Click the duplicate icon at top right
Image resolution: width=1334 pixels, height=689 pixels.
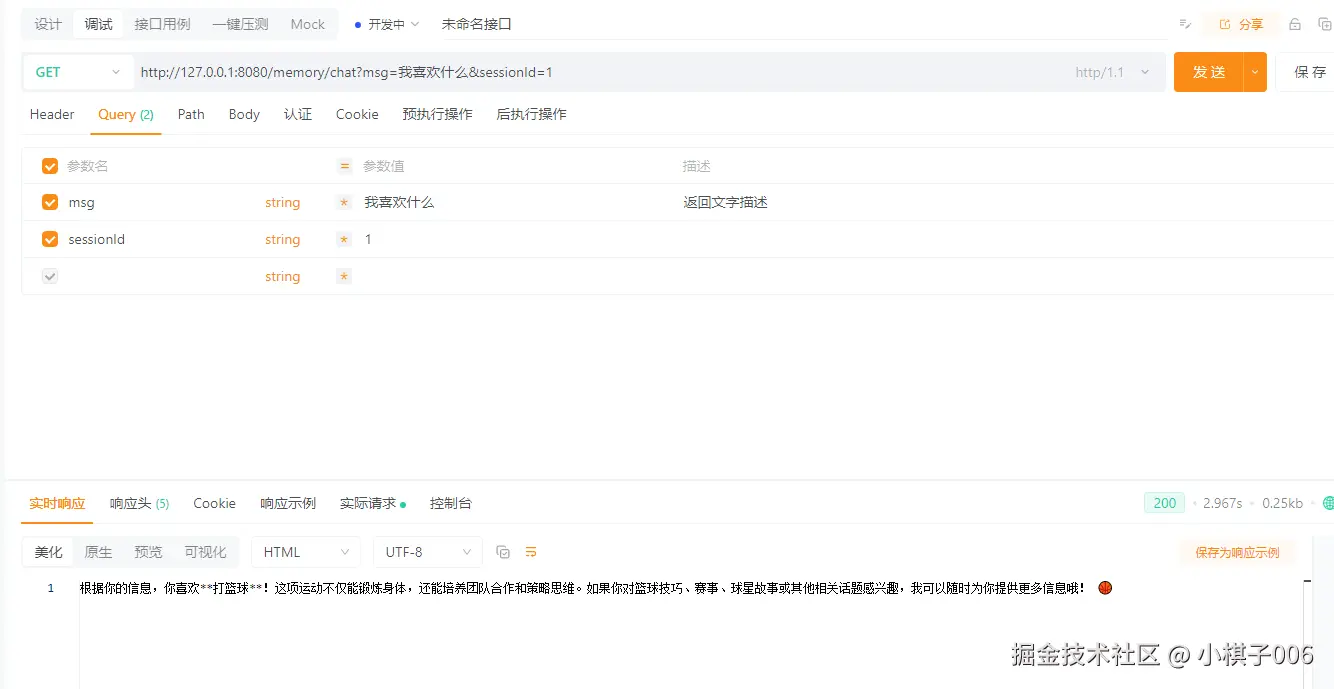[1325, 24]
